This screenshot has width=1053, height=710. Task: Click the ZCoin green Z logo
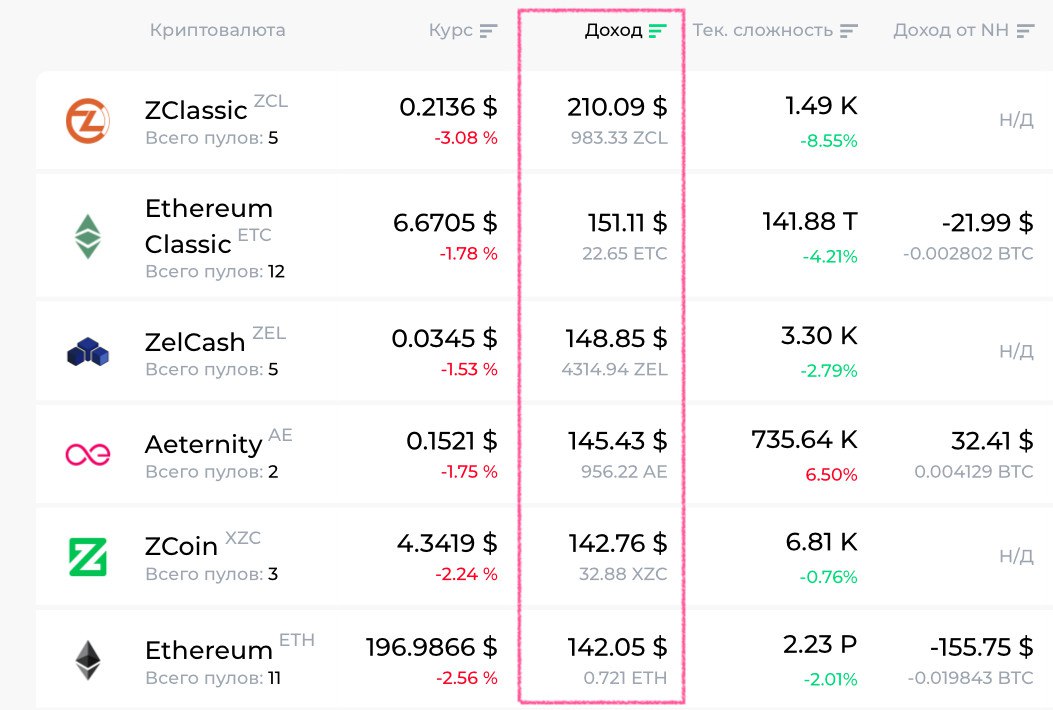pos(88,557)
